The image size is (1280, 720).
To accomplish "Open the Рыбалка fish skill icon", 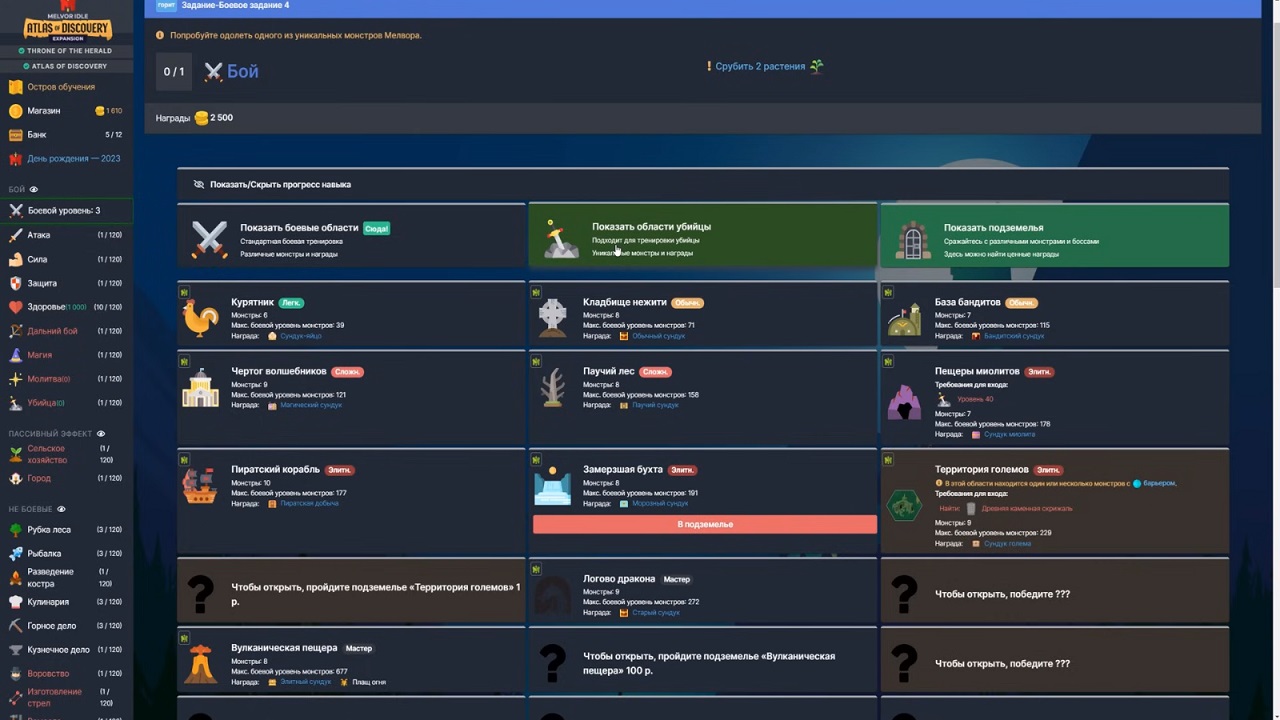I will (16, 553).
